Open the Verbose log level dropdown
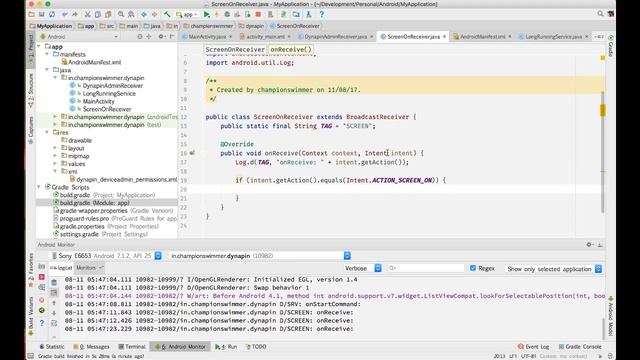The image size is (640, 360). click(x=363, y=268)
